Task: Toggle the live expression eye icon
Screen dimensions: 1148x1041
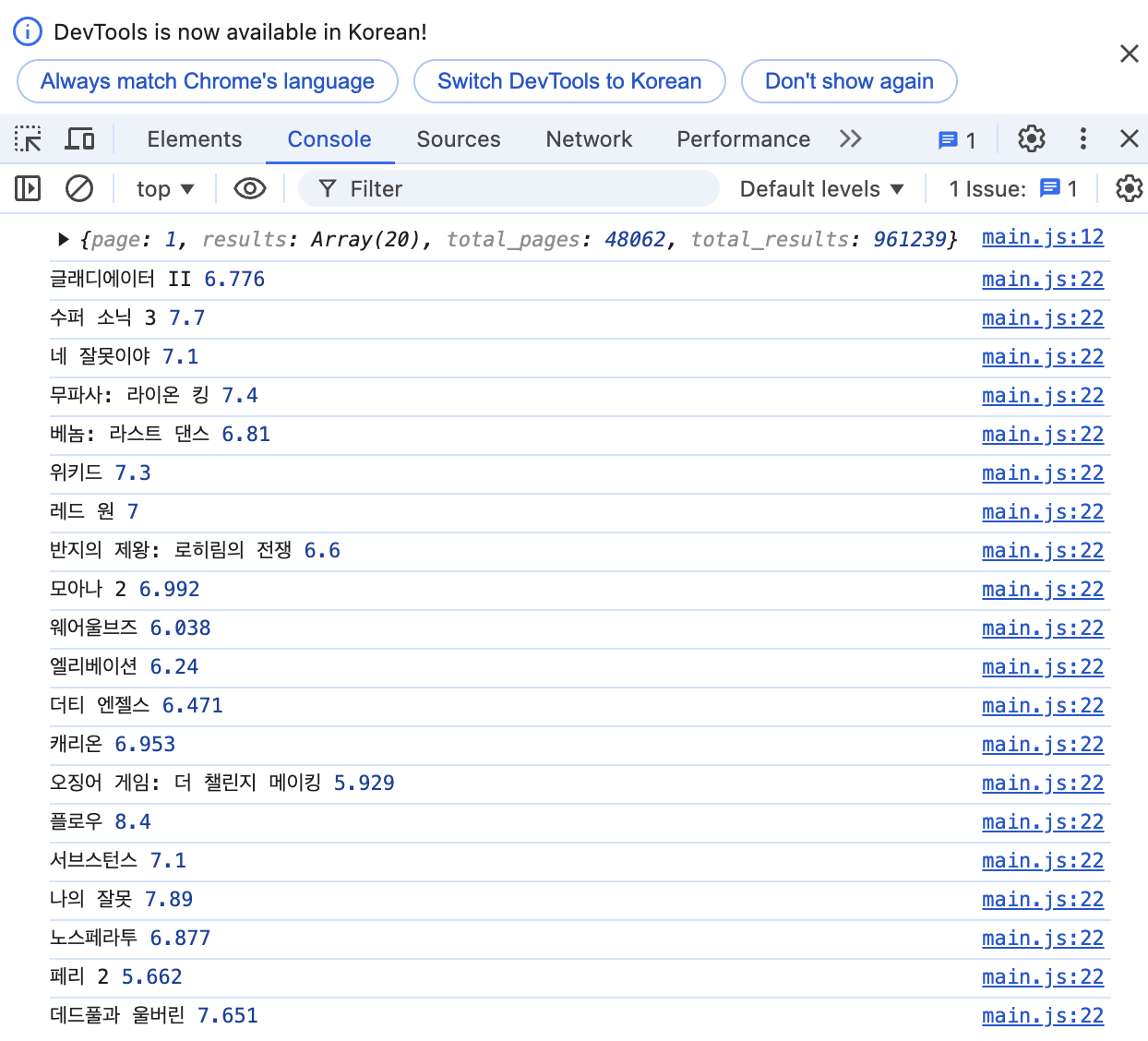Action: [x=250, y=189]
